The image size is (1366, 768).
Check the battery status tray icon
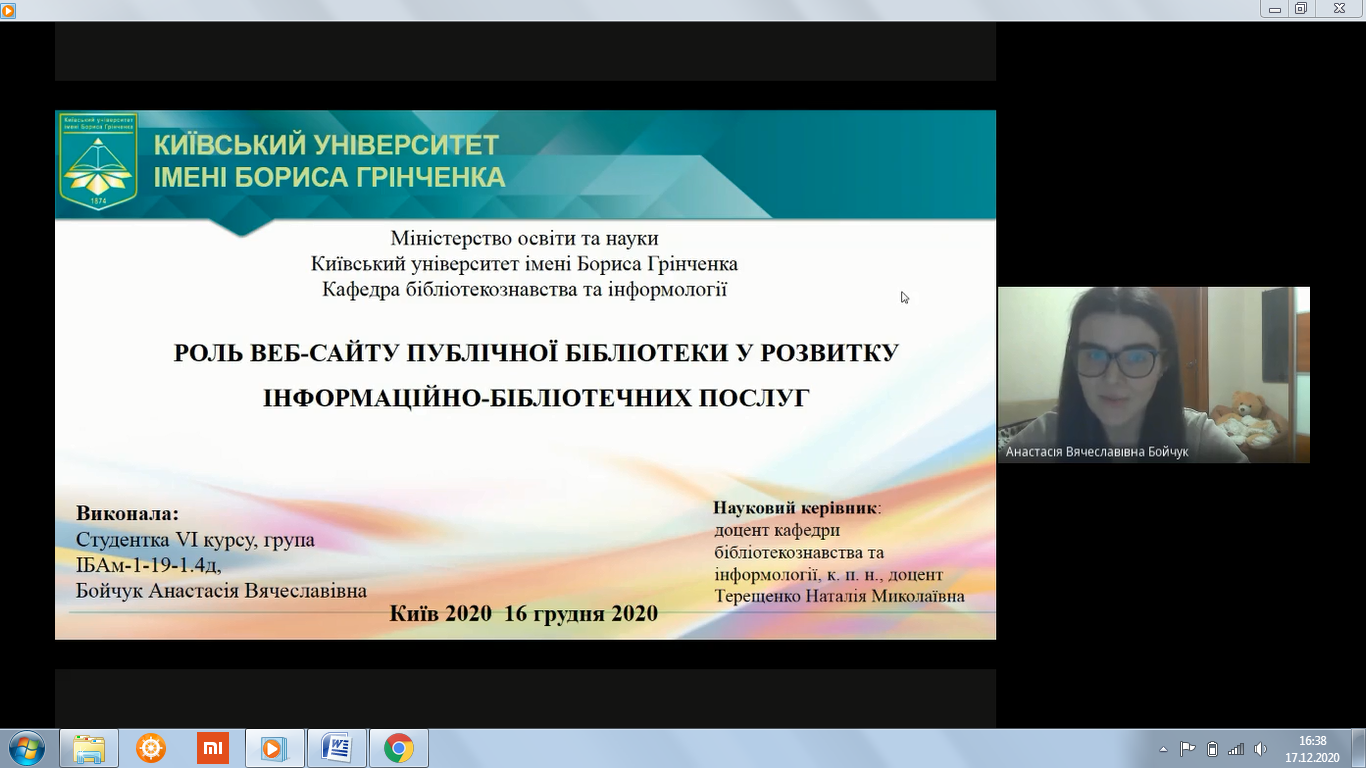click(x=1212, y=749)
